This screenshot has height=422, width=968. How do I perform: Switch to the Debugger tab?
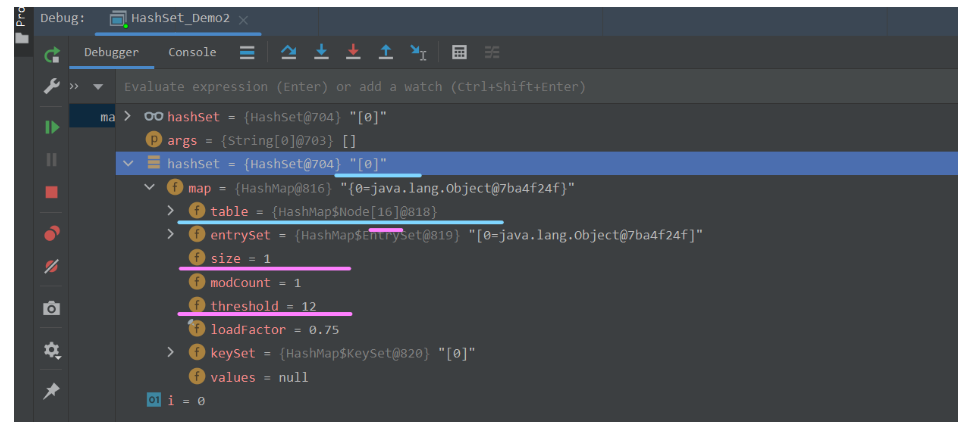click(x=111, y=52)
